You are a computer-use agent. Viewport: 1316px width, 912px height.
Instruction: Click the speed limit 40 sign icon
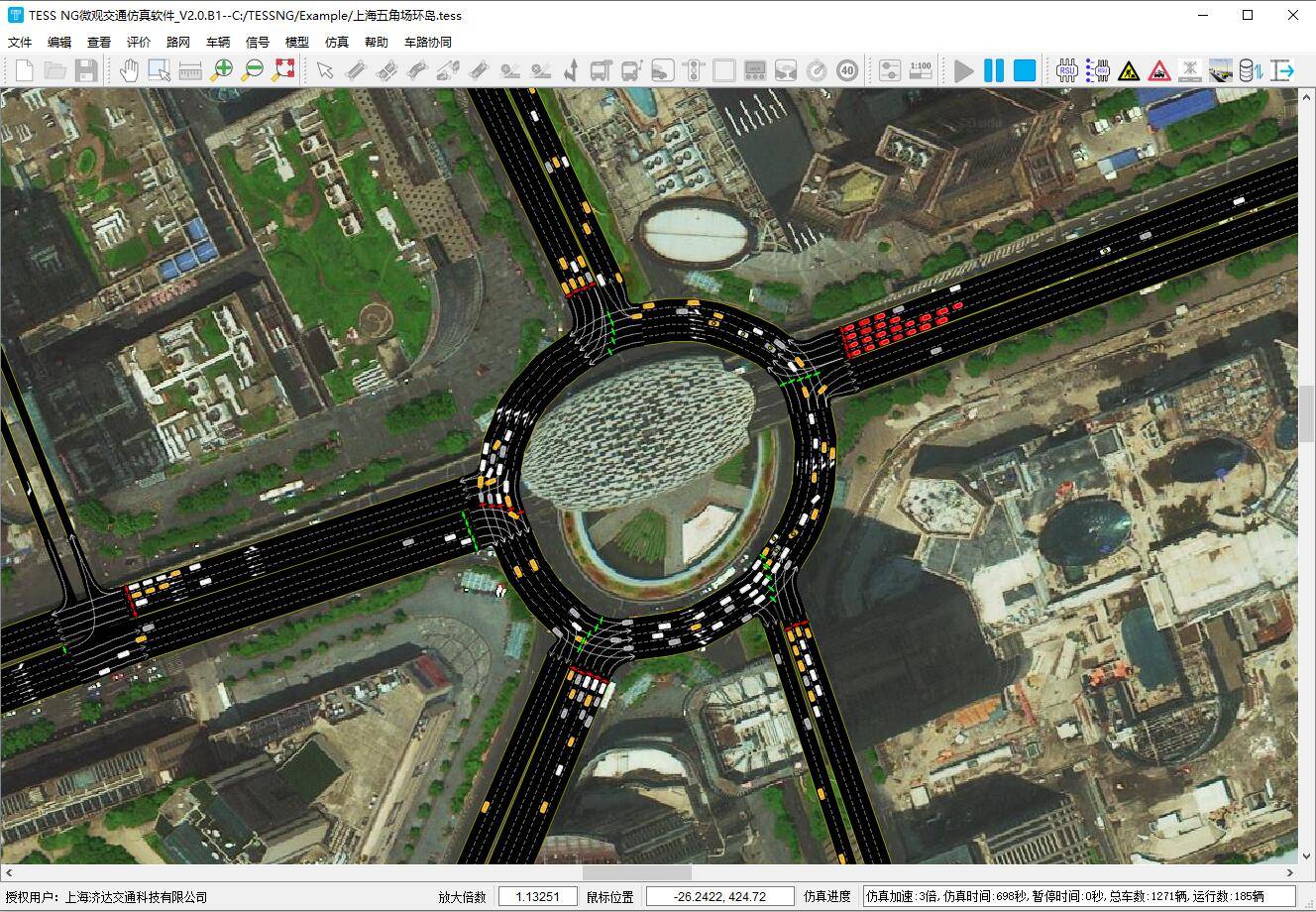pyautogui.click(x=846, y=70)
